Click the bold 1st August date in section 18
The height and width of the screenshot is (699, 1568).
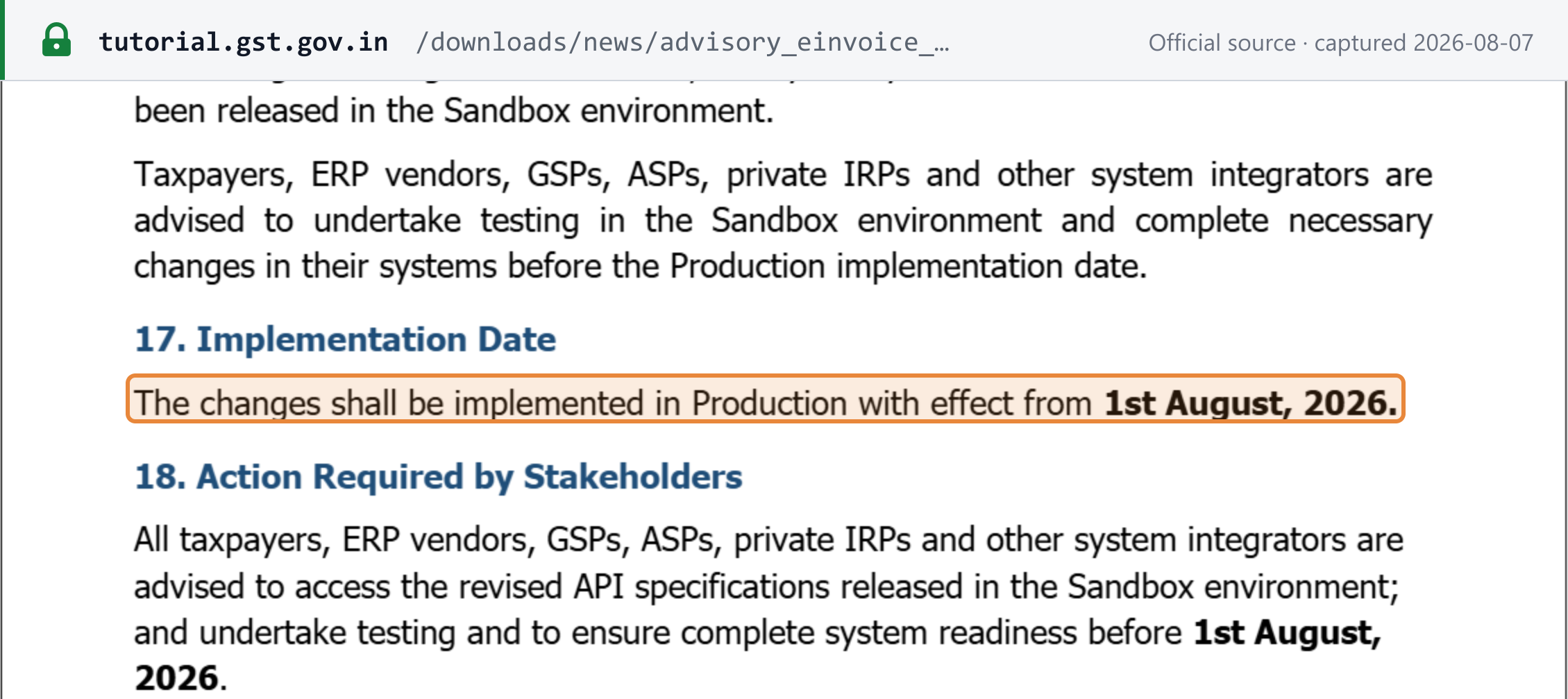tap(1287, 632)
